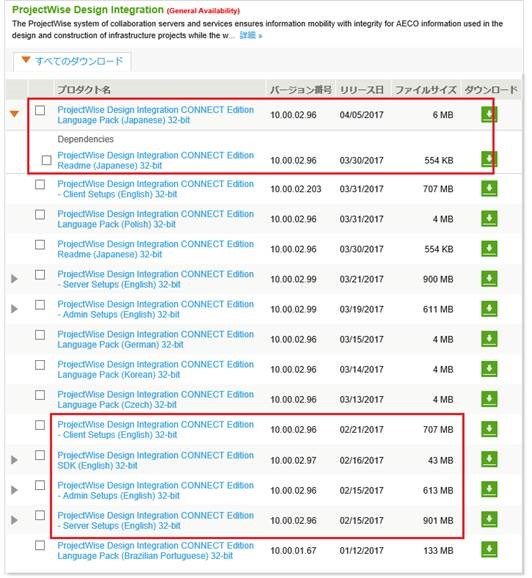Image resolution: width=532 pixels, height=578 pixels.
Task: Download Server Setups 901 MB green icon
Action: (x=489, y=520)
